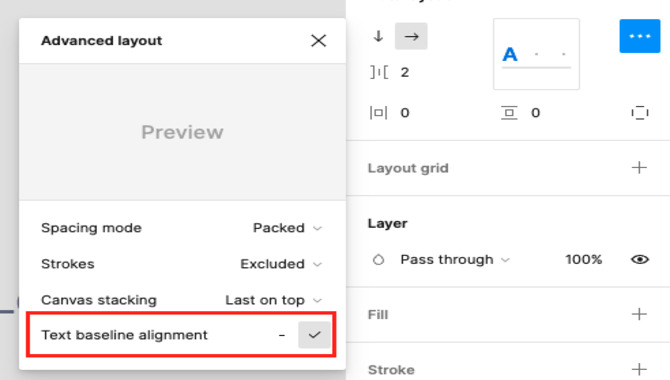Select vertical auto layout direction arrow
670x380 pixels.
(x=378, y=36)
